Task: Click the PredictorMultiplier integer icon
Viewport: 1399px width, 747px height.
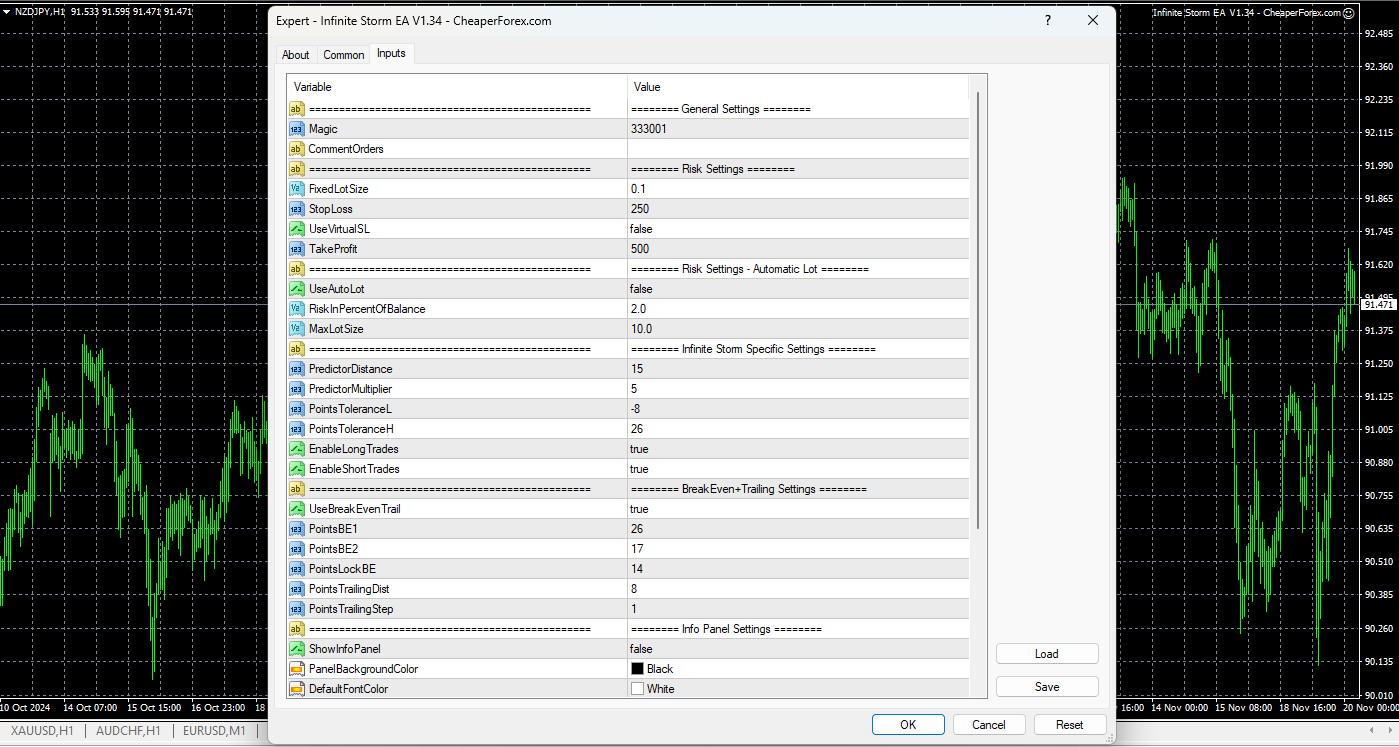Action: [x=296, y=389]
